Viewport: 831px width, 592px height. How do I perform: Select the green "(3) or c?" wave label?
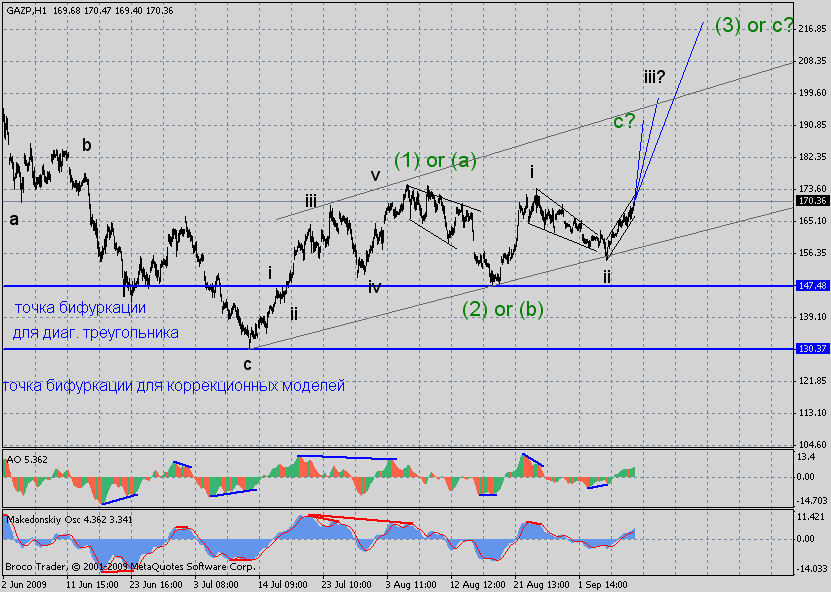(x=755, y=25)
